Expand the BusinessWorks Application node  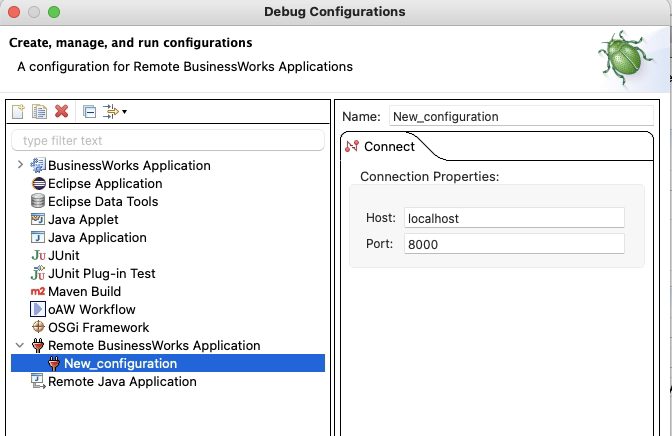(x=20, y=165)
